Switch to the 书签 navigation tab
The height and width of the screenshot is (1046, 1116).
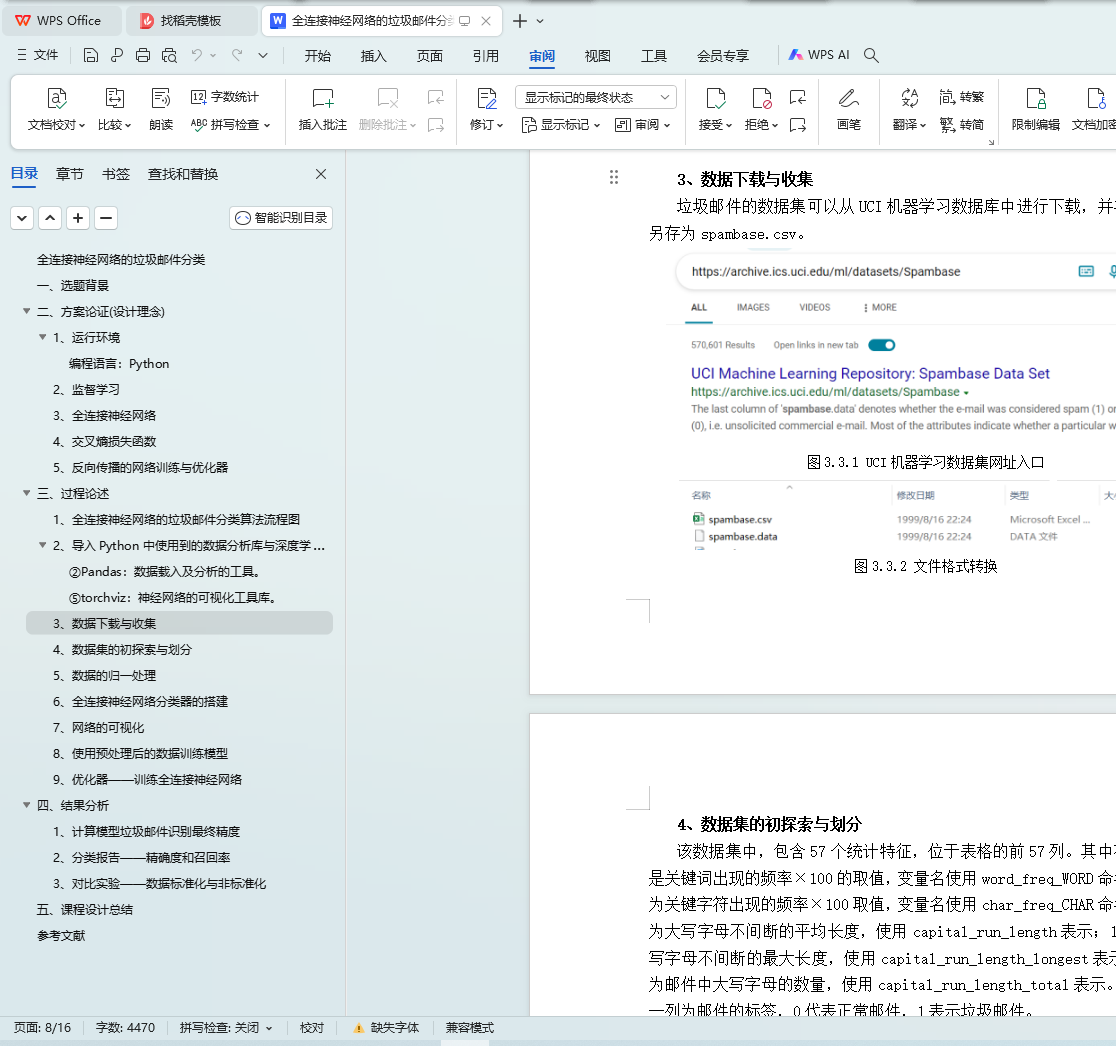coord(115,174)
